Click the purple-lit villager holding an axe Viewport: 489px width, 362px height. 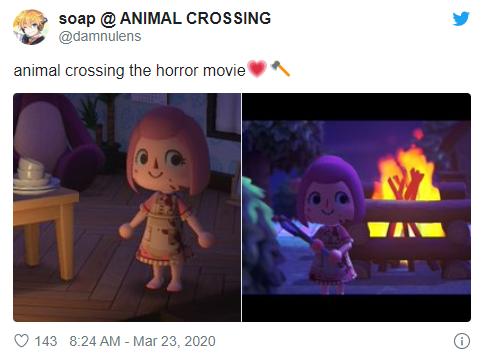pyautogui.click(x=328, y=223)
